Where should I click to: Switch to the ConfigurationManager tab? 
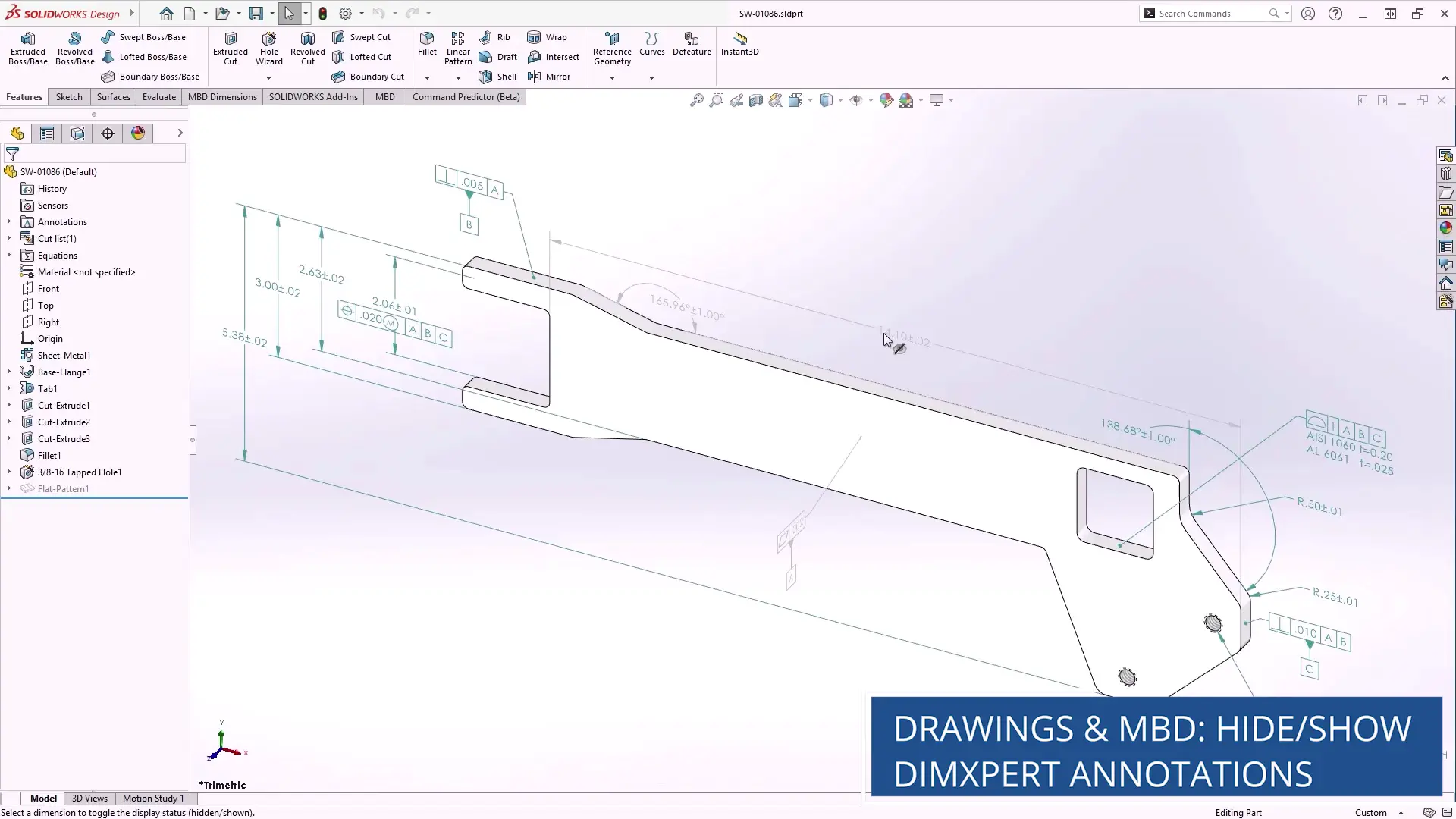[x=77, y=133]
